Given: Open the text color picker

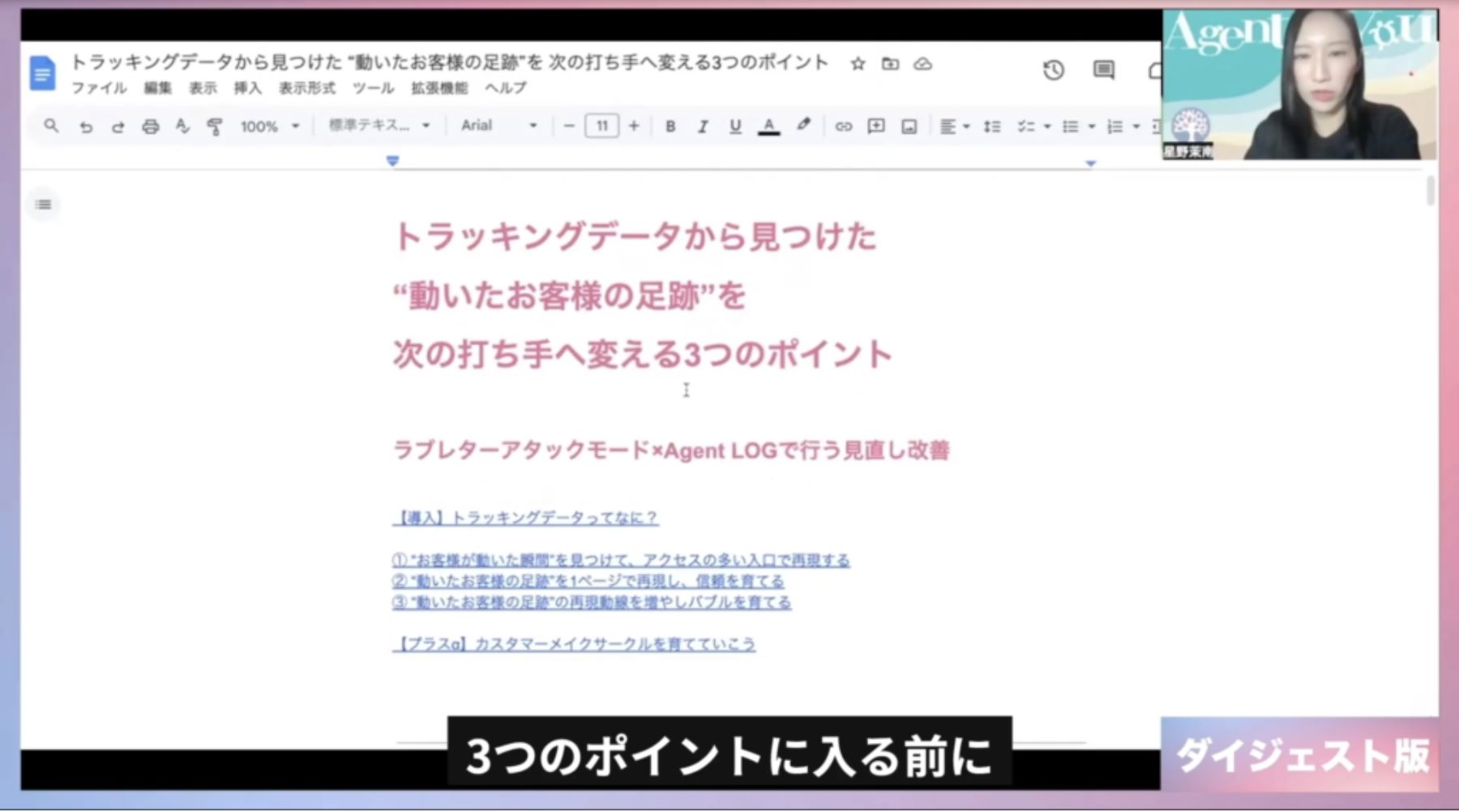Looking at the screenshot, I should click(768, 126).
